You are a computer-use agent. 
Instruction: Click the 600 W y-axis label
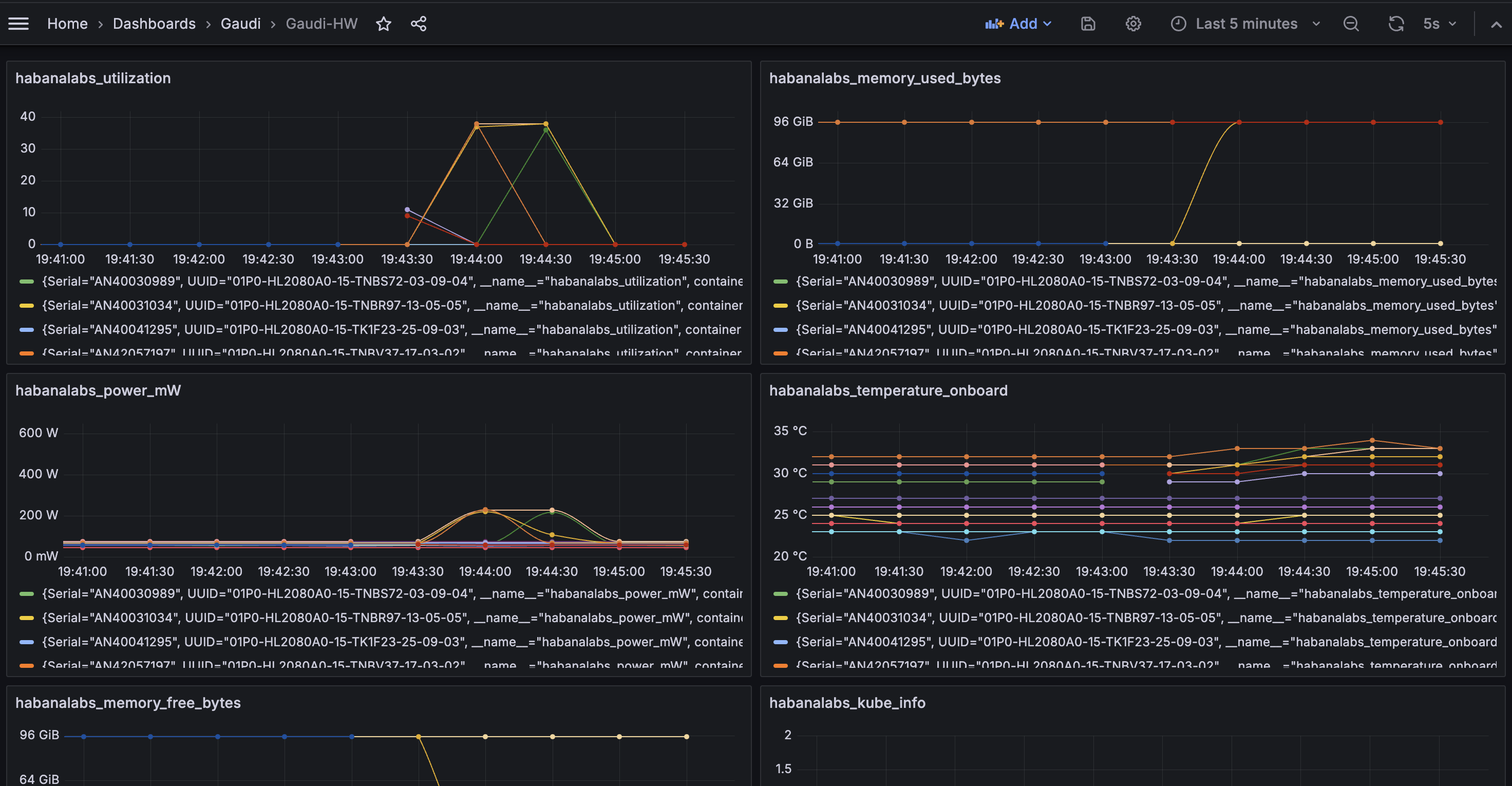click(38, 433)
